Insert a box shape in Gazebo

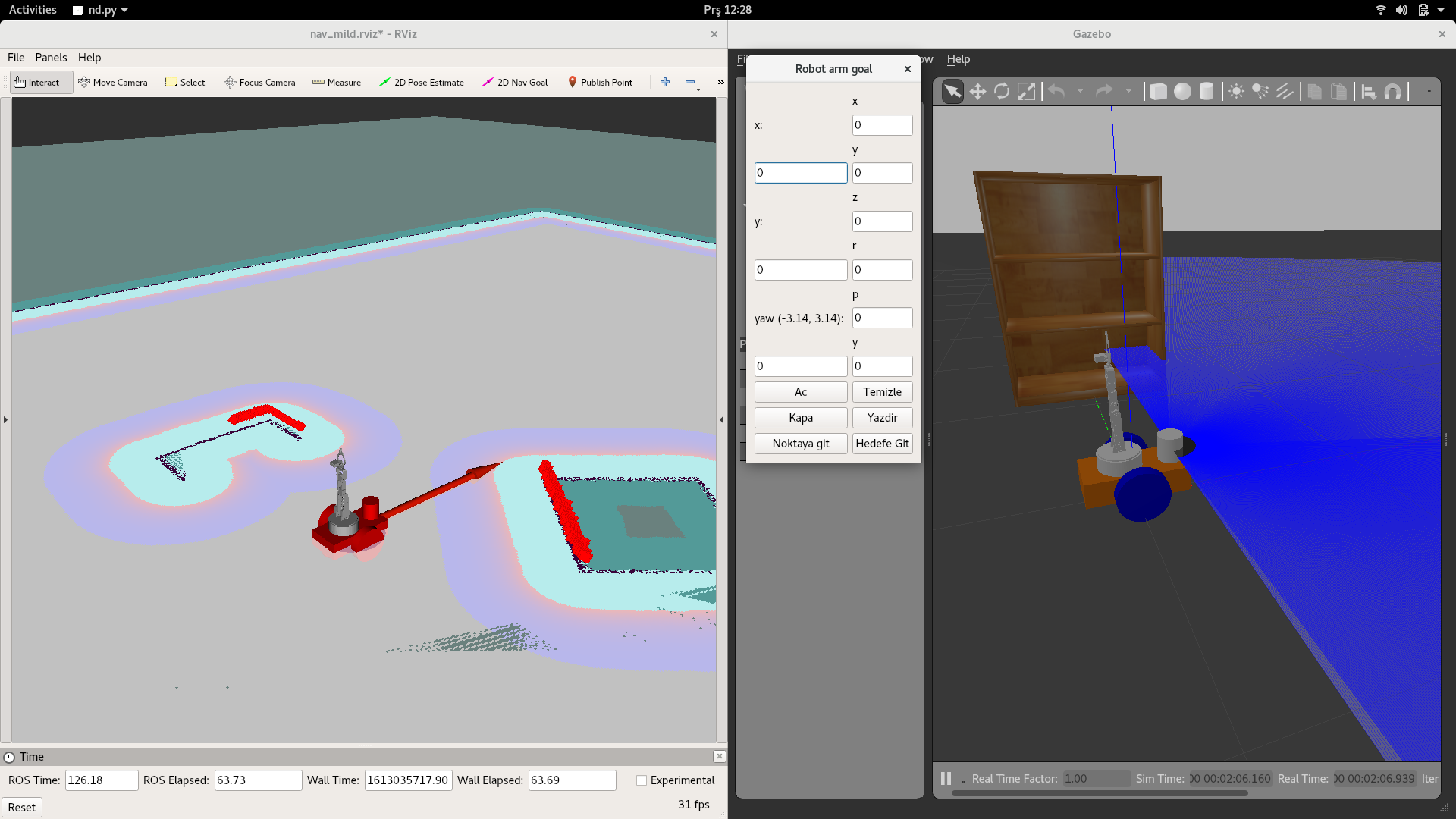pyautogui.click(x=1158, y=92)
